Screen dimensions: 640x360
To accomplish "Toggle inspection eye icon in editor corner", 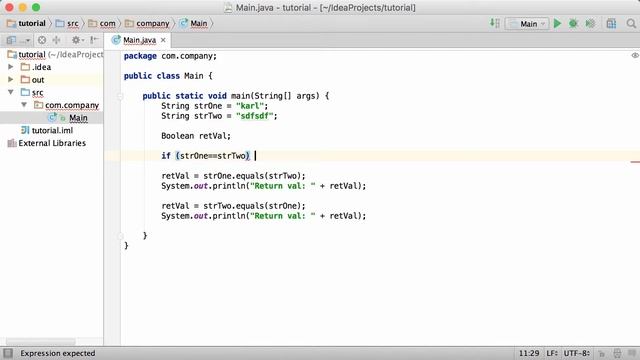I will (x=635, y=55).
